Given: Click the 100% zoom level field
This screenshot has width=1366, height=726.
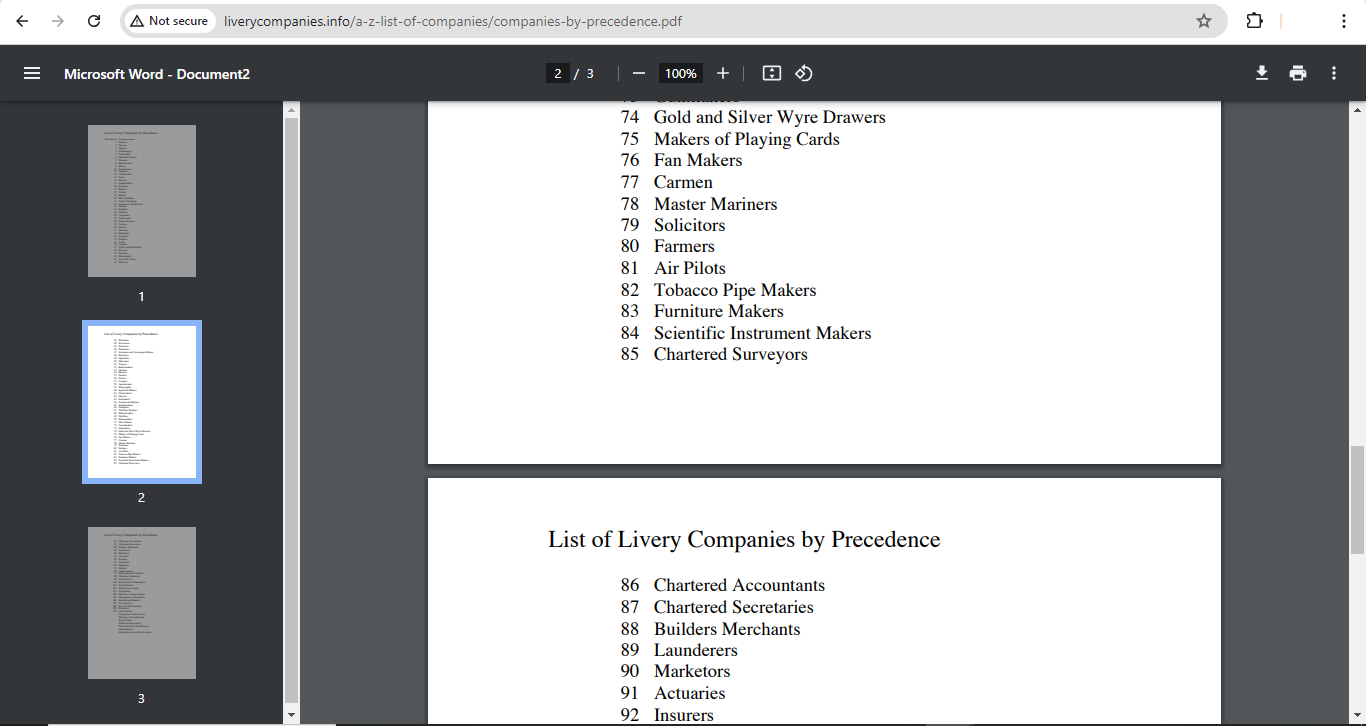Looking at the screenshot, I should coord(681,73).
